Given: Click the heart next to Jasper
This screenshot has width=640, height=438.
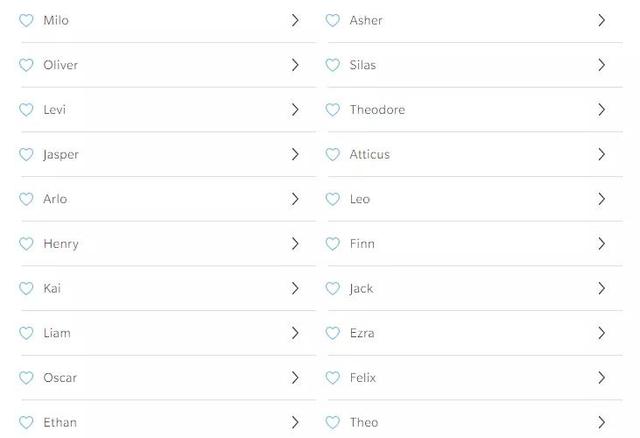Looking at the screenshot, I should [26, 154].
